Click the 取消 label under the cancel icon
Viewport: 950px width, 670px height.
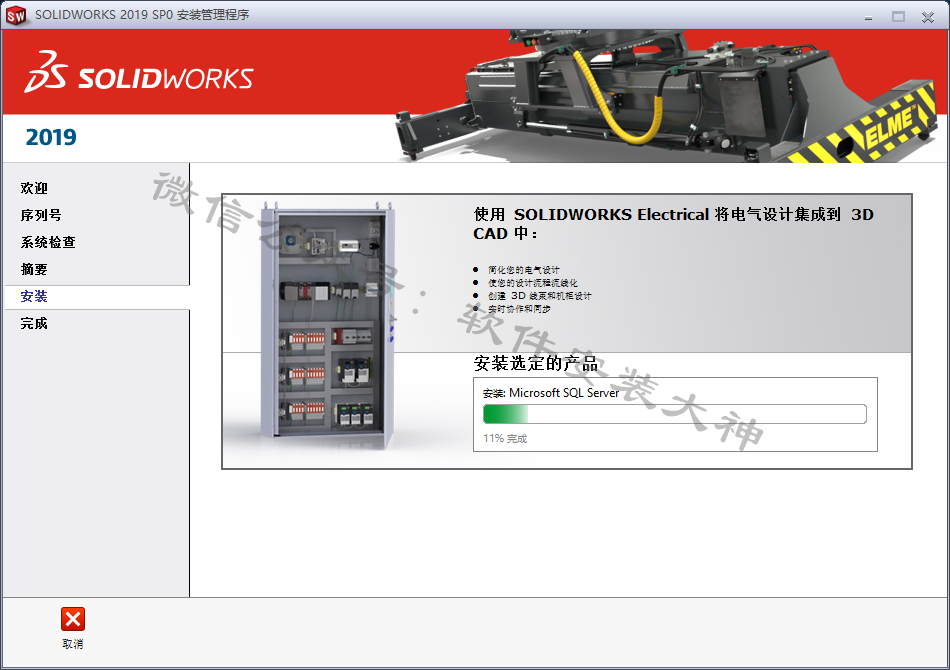73,644
